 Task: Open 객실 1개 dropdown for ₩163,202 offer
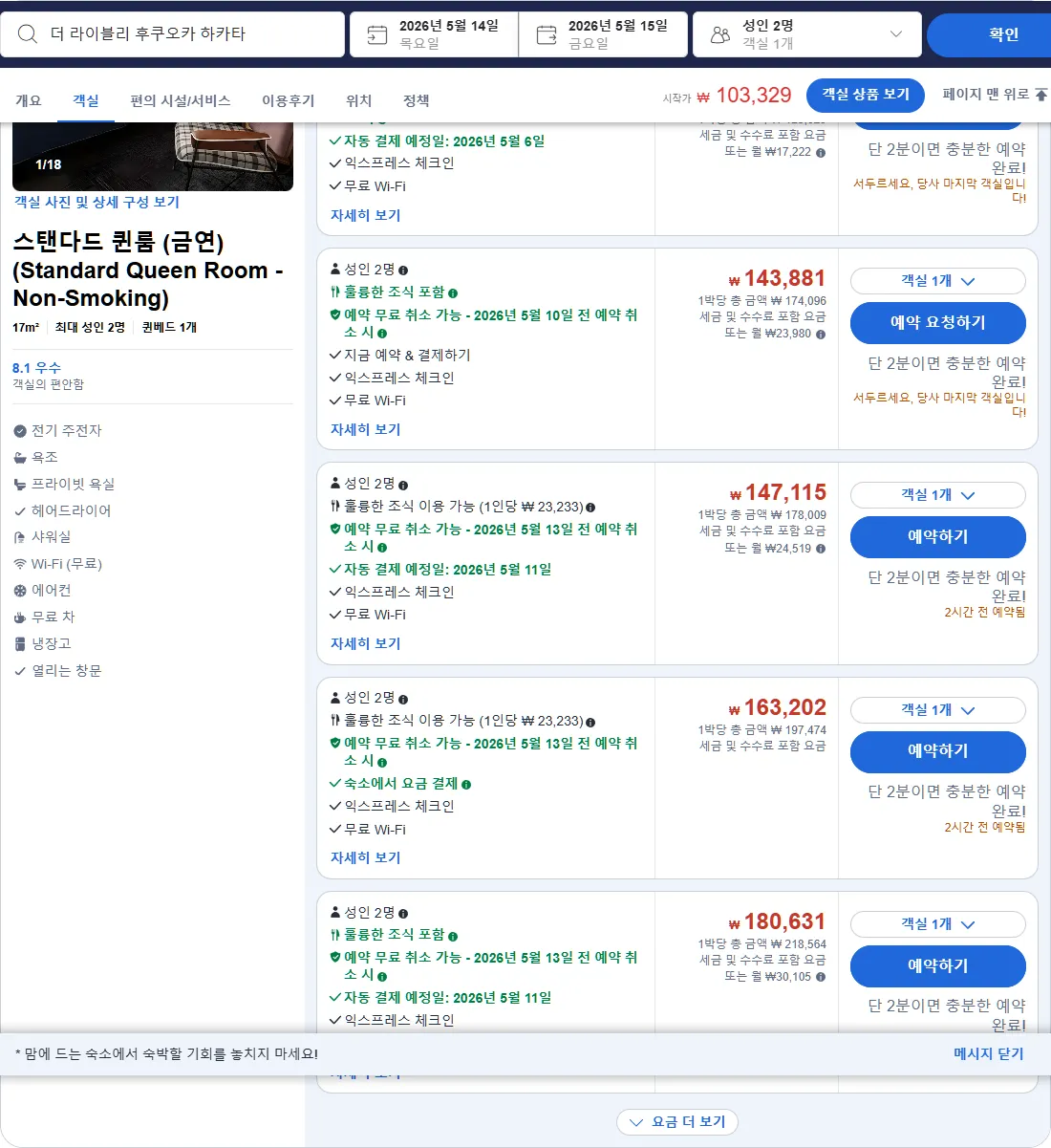(x=937, y=710)
